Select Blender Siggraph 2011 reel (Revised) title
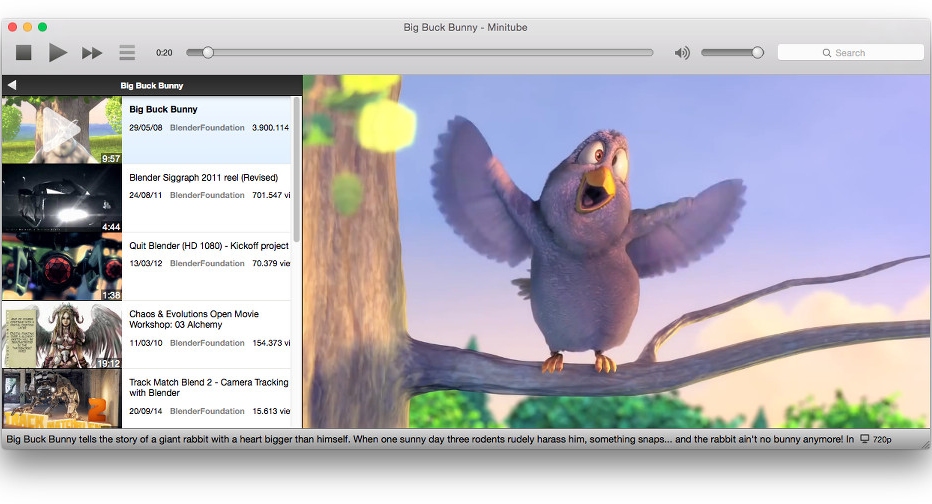This screenshot has height=504, width=932. (203, 178)
